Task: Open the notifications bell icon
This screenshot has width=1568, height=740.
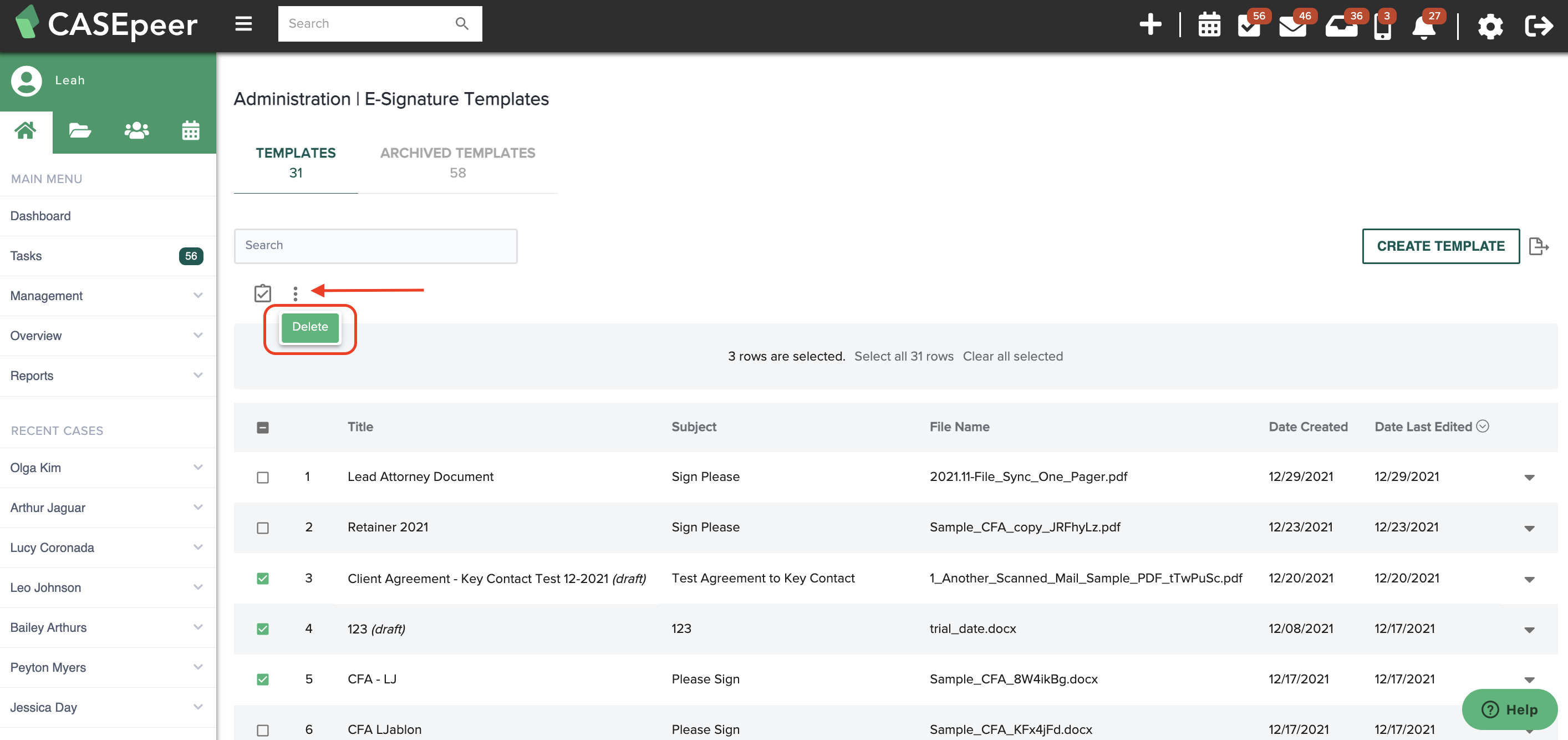Action: pyautogui.click(x=1423, y=27)
